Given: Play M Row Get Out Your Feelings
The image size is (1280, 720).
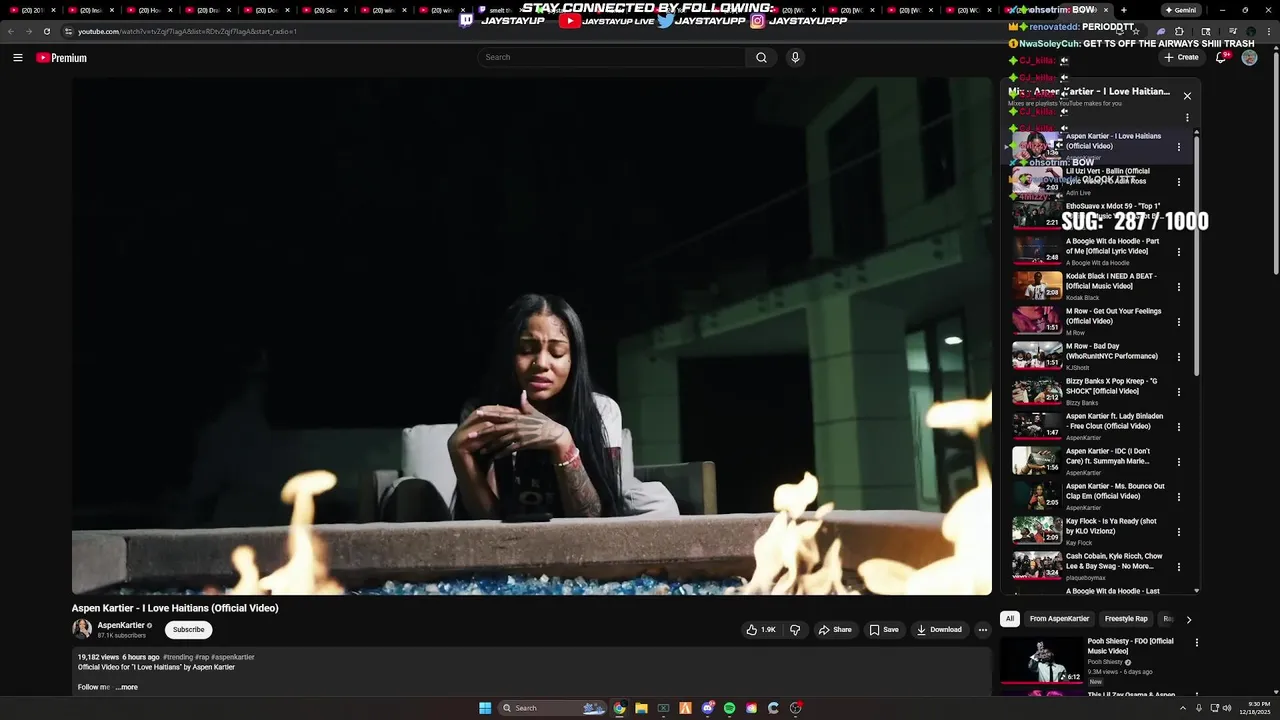Looking at the screenshot, I should click(x=1037, y=321).
